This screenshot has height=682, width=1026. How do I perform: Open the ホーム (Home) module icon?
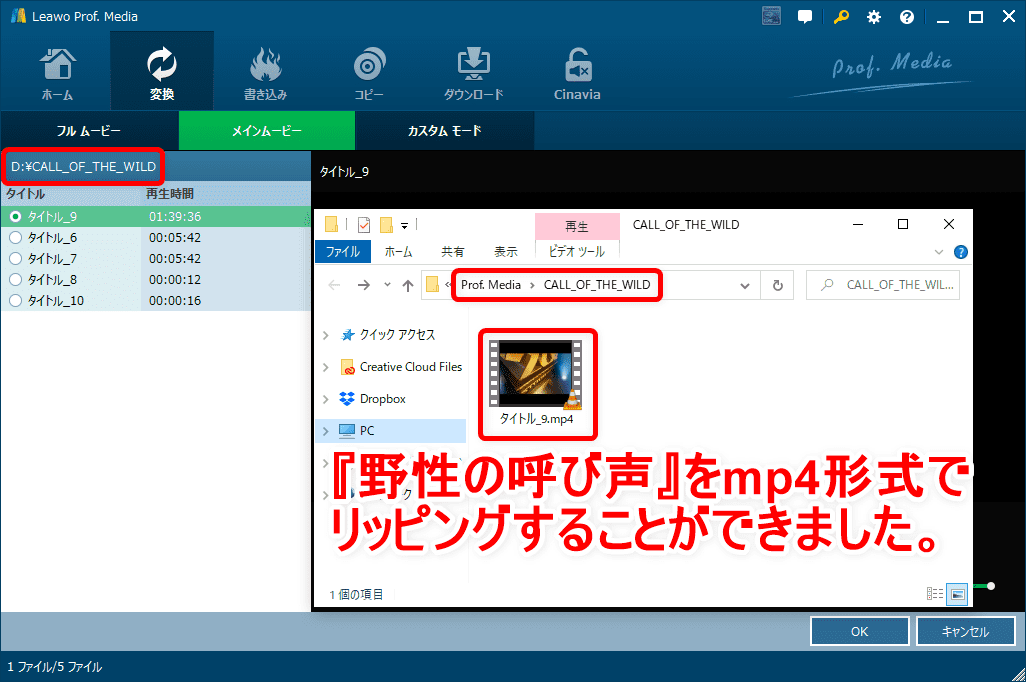(58, 74)
